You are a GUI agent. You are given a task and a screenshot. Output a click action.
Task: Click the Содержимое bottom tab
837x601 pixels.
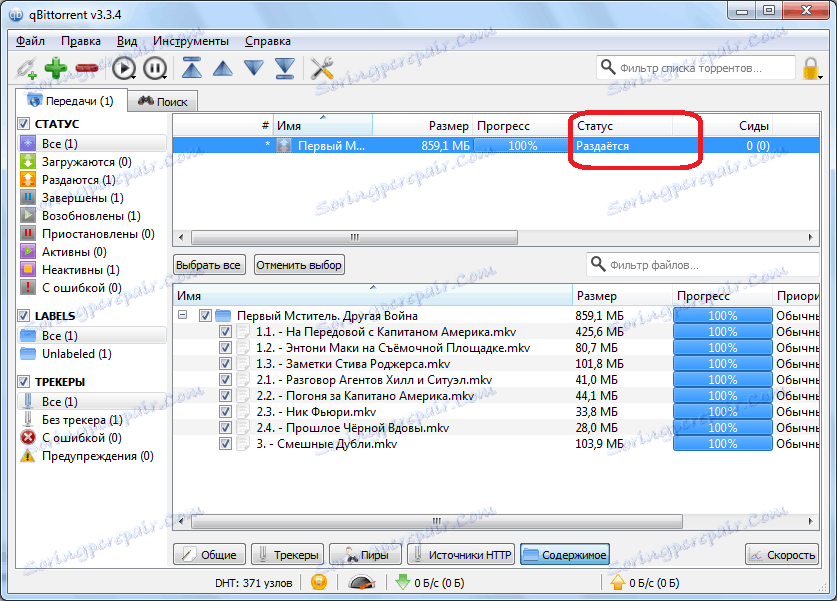tap(565, 555)
